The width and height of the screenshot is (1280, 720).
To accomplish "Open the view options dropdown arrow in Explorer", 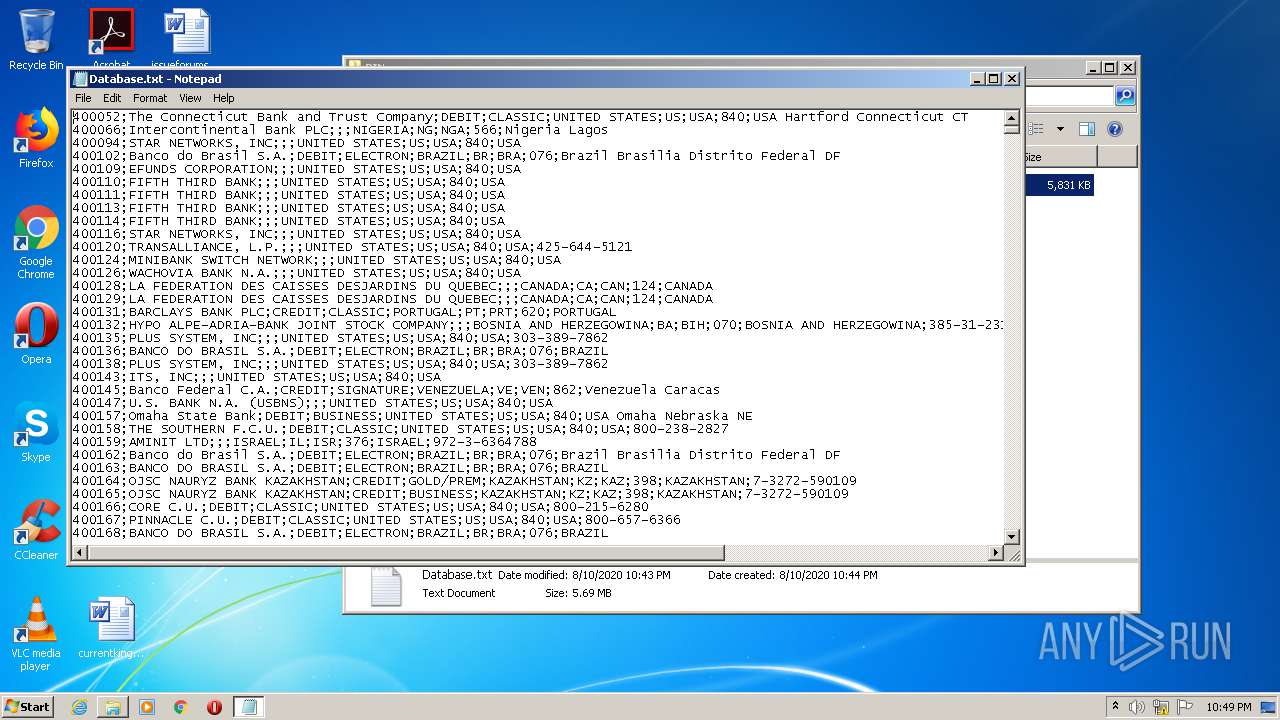I will (x=1059, y=129).
